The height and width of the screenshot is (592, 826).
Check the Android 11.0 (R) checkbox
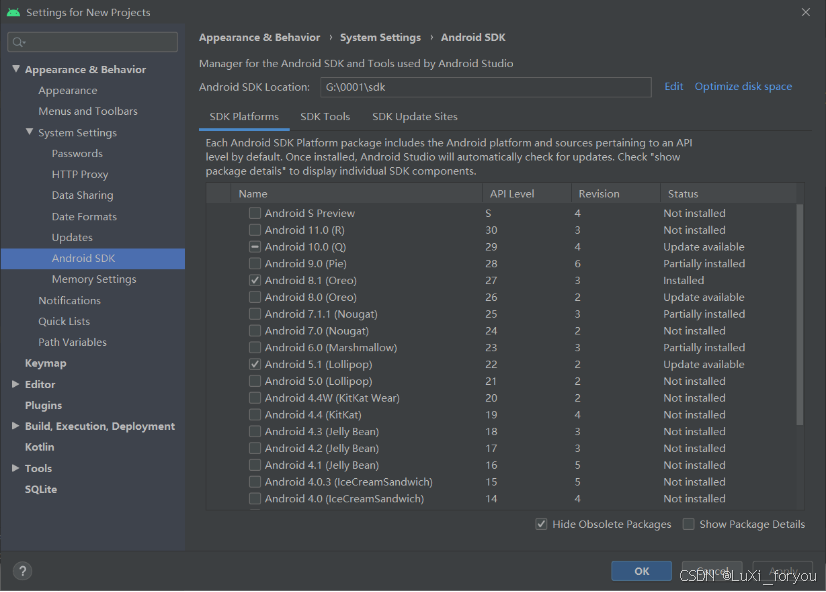[255, 230]
